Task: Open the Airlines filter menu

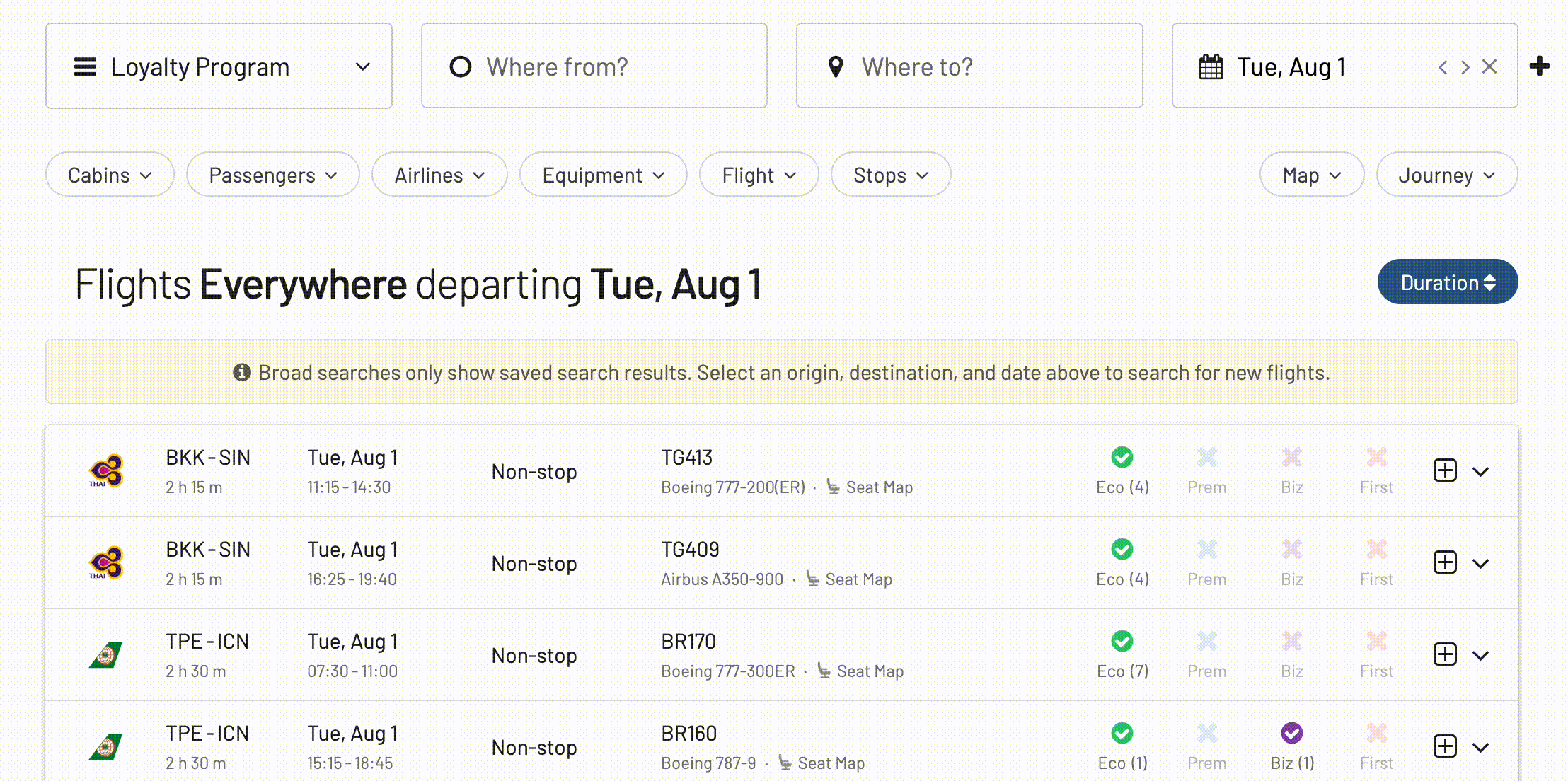Action: tap(439, 175)
